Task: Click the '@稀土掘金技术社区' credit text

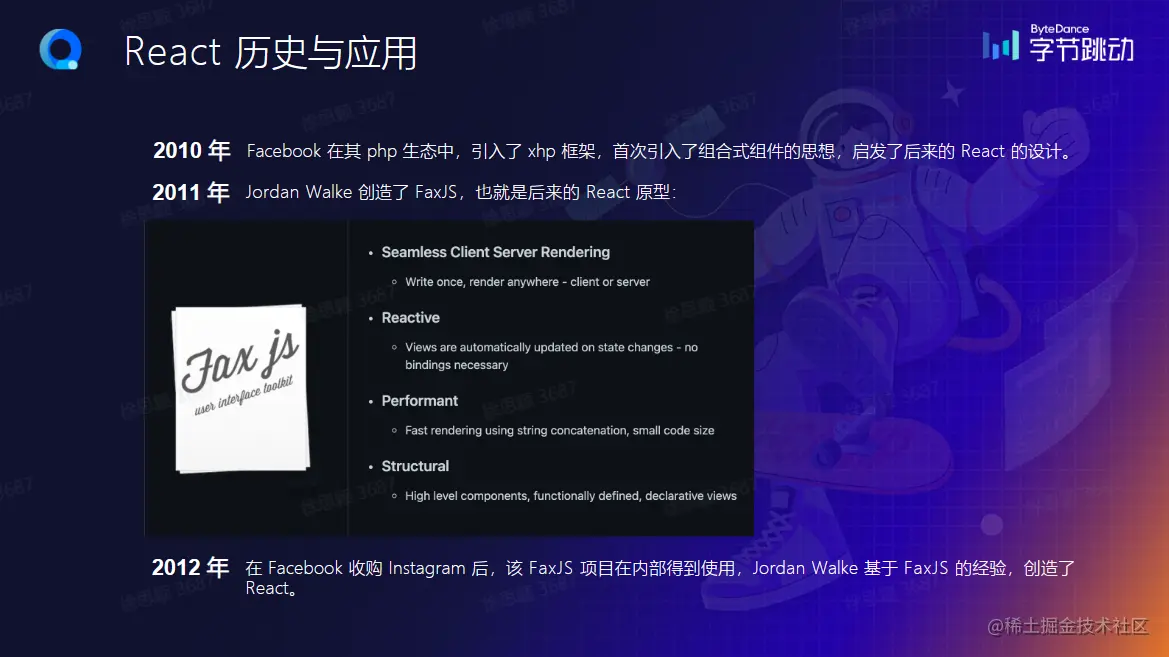Action: click(x=1068, y=626)
